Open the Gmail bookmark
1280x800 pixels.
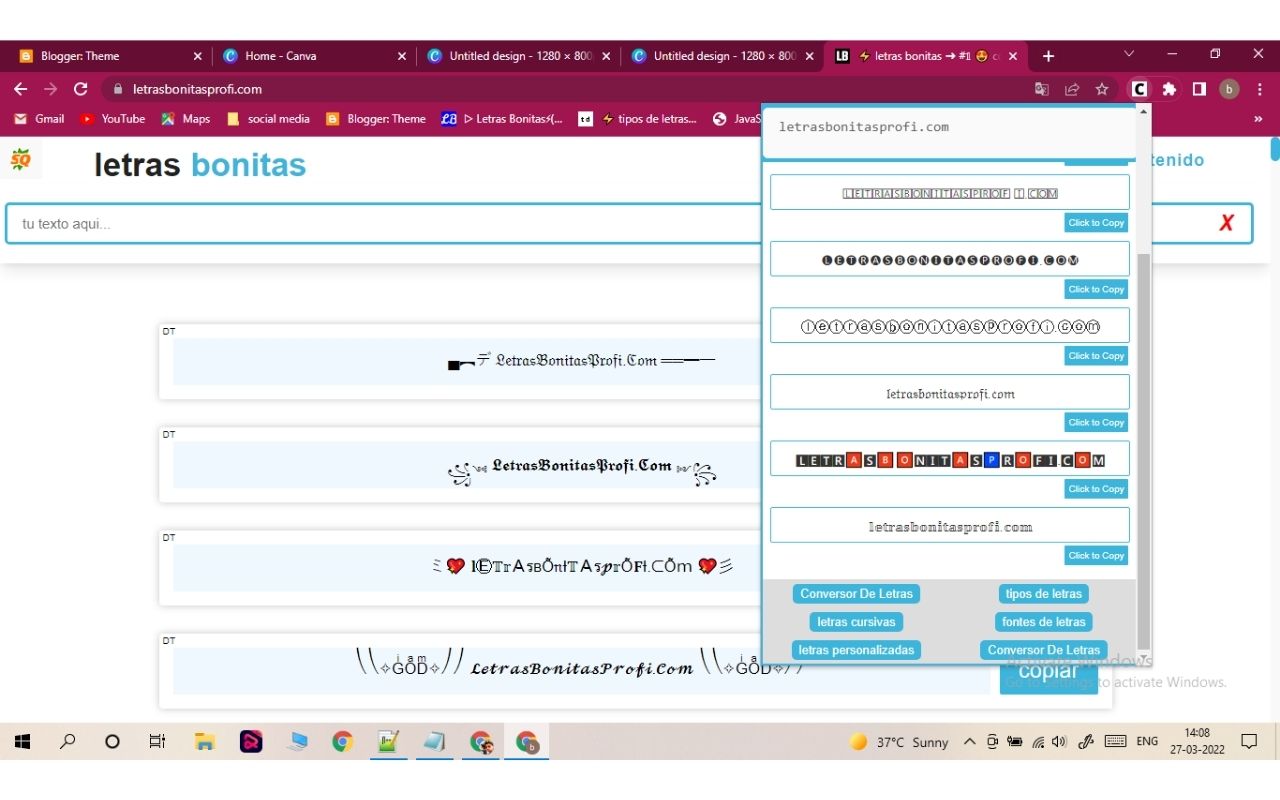click(x=39, y=118)
